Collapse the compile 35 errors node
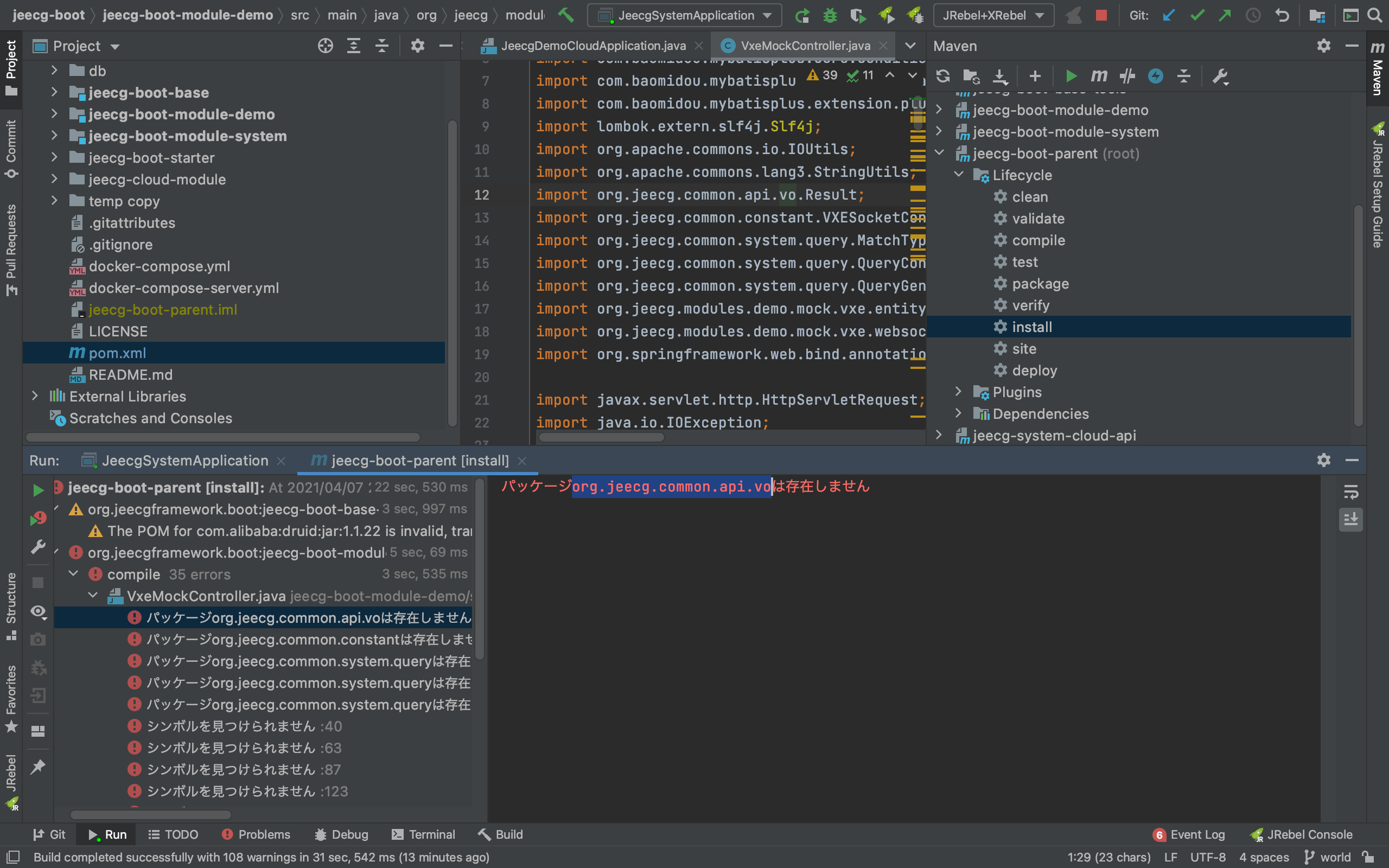The height and width of the screenshot is (868, 1389). point(73,573)
